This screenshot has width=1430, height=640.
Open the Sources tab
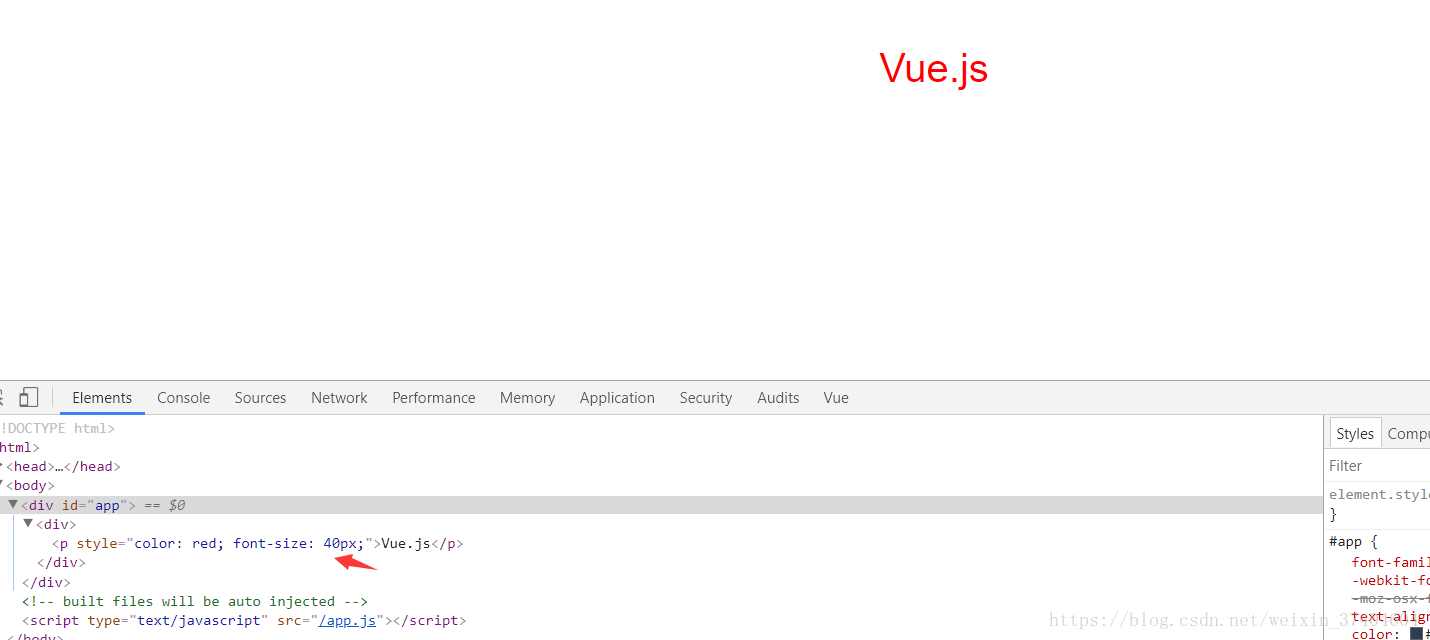261,398
